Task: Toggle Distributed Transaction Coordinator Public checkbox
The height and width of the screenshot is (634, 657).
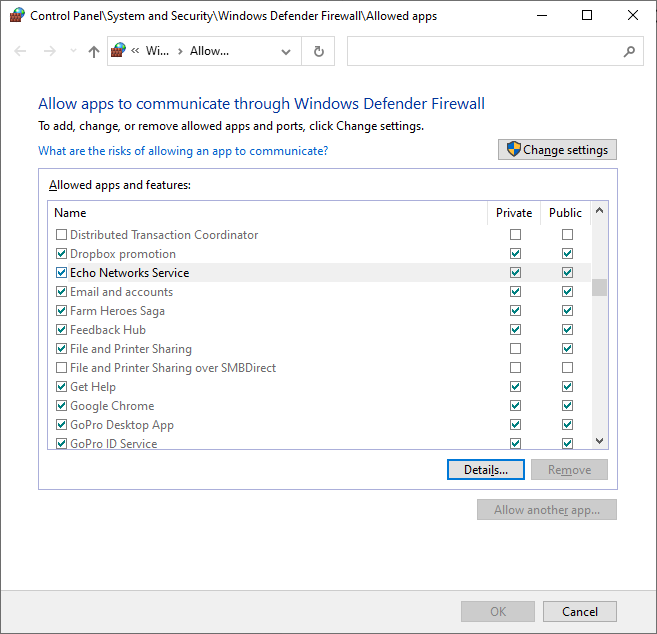Action: tap(567, 234)
